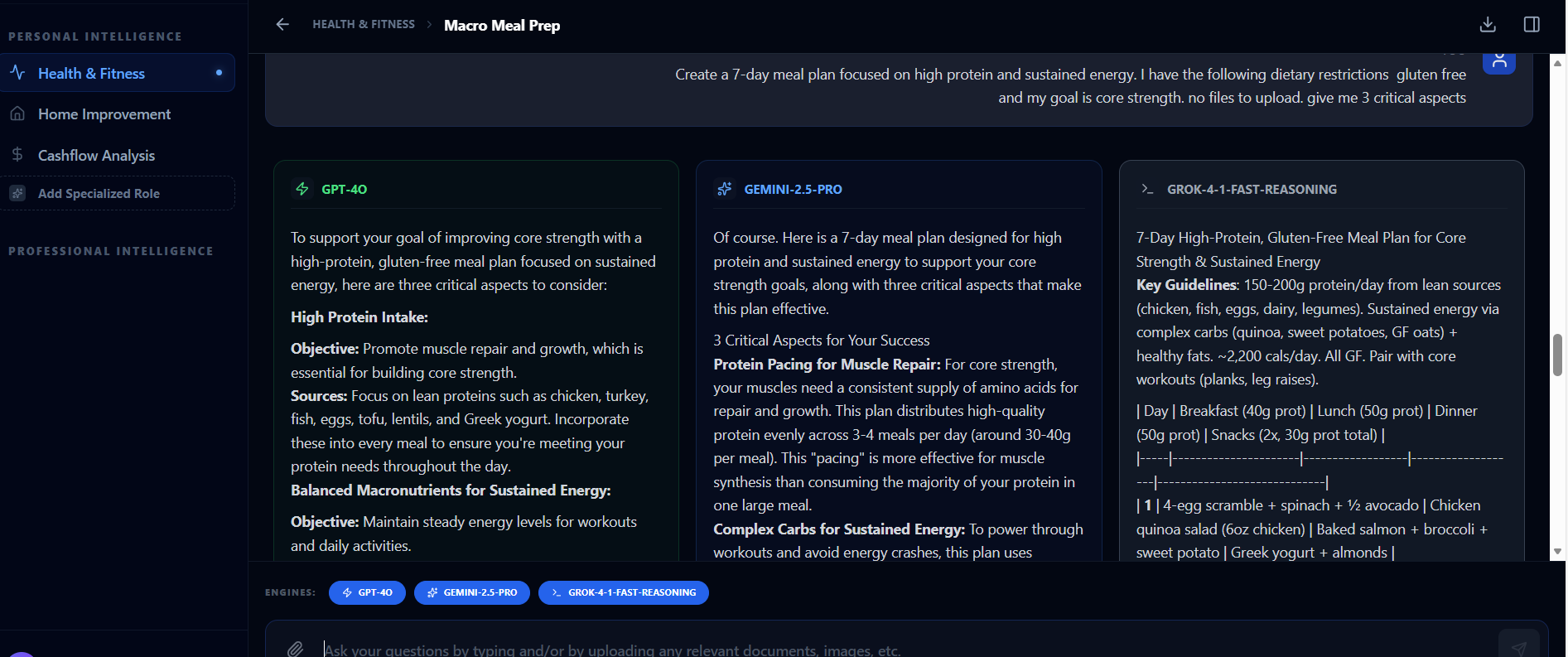This screenshot has height=657, width=1568.
Task: Click the back arrow icon
Action: pyautogui.click(x=282, y=25)
